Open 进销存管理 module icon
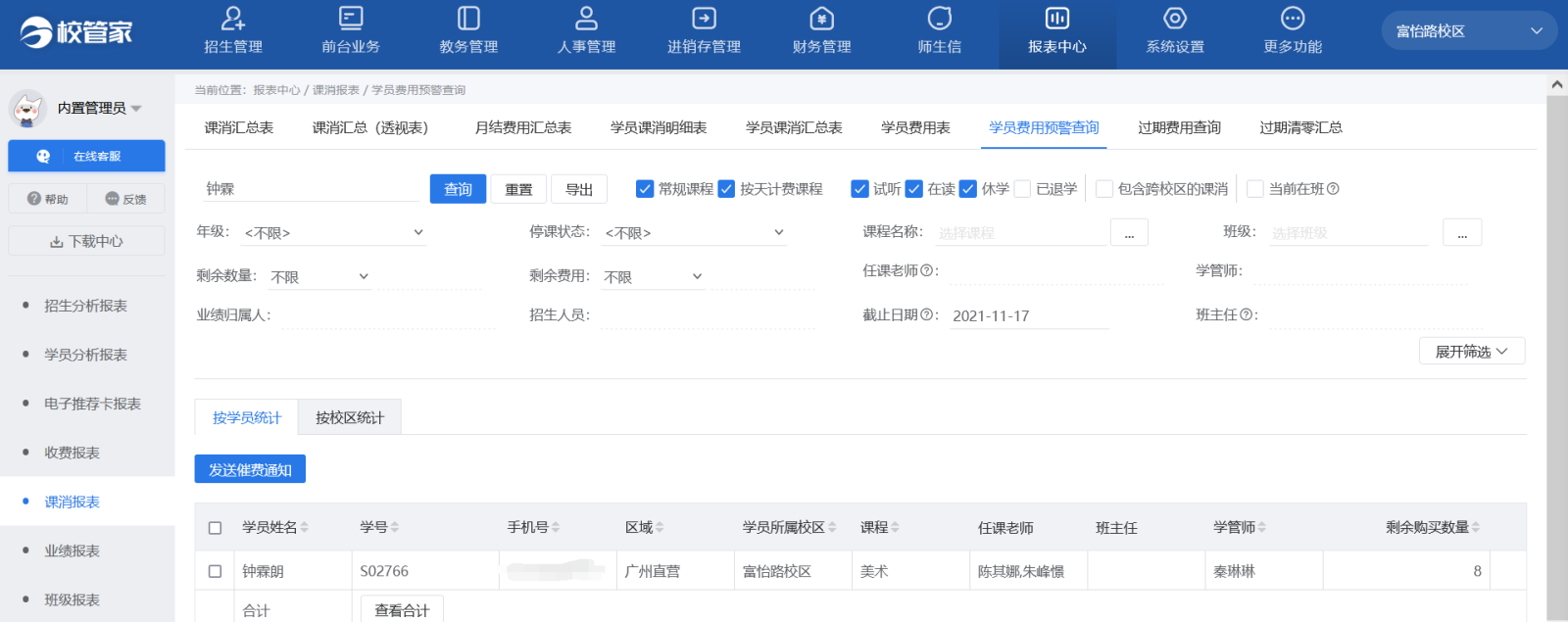1568x622 pixels. click(x=704, y=19)
